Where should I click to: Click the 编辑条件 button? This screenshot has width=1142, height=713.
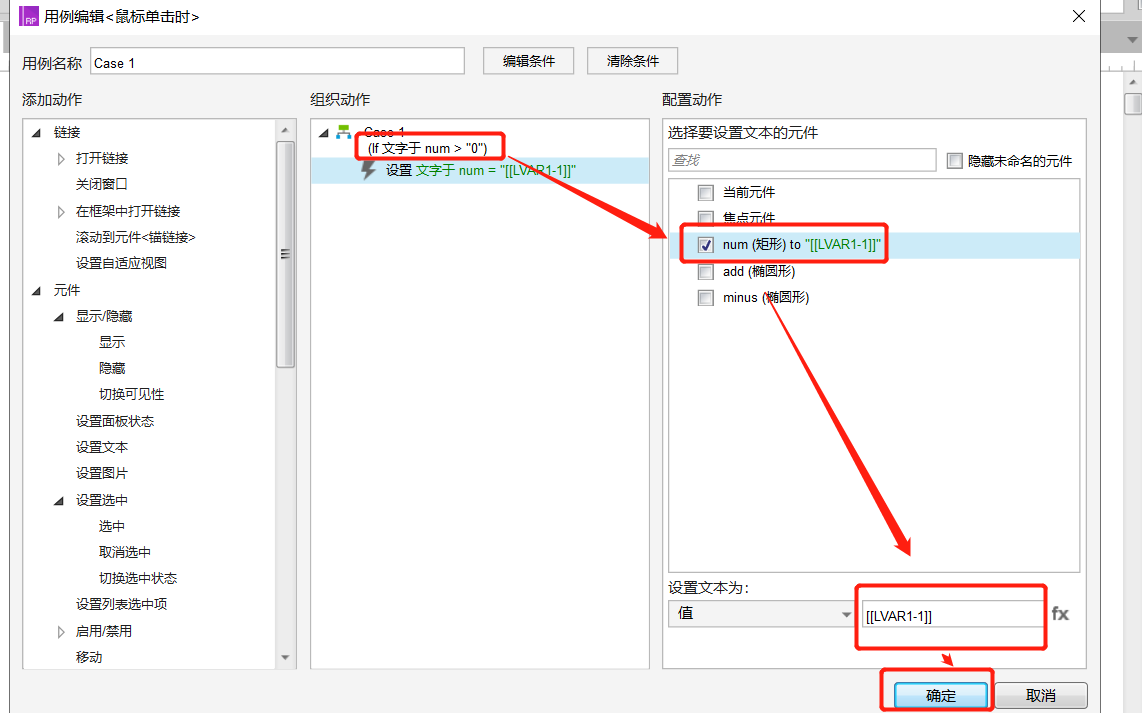529,61
